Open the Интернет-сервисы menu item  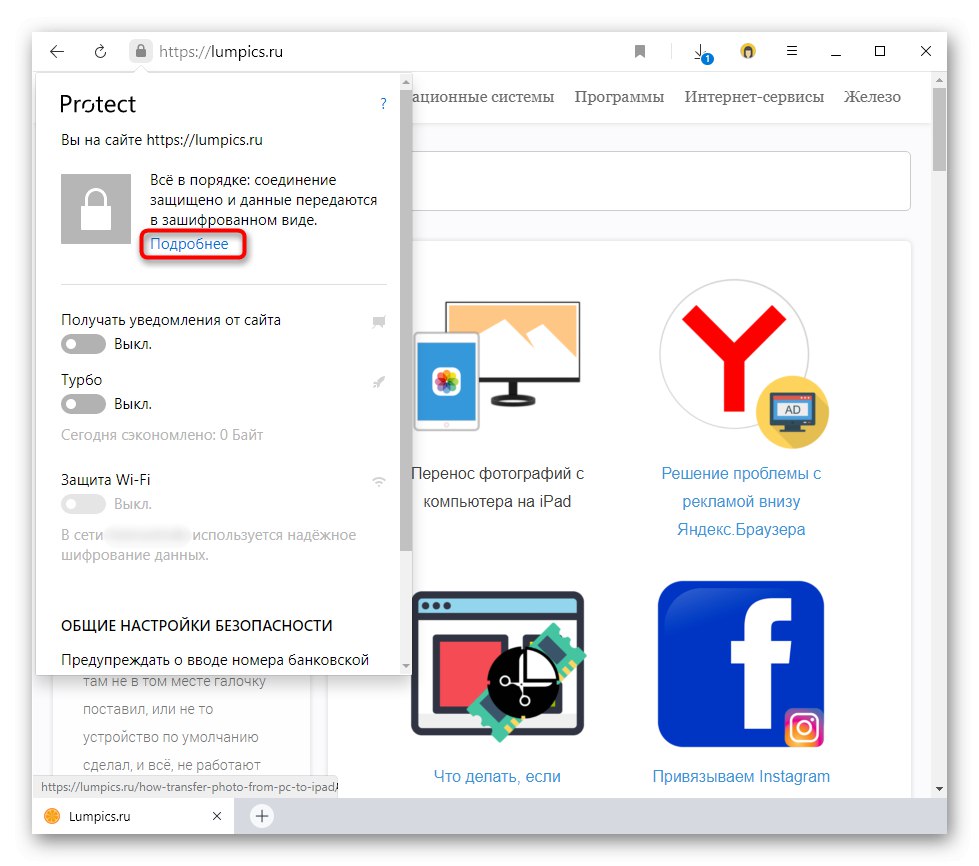(754, 97)
